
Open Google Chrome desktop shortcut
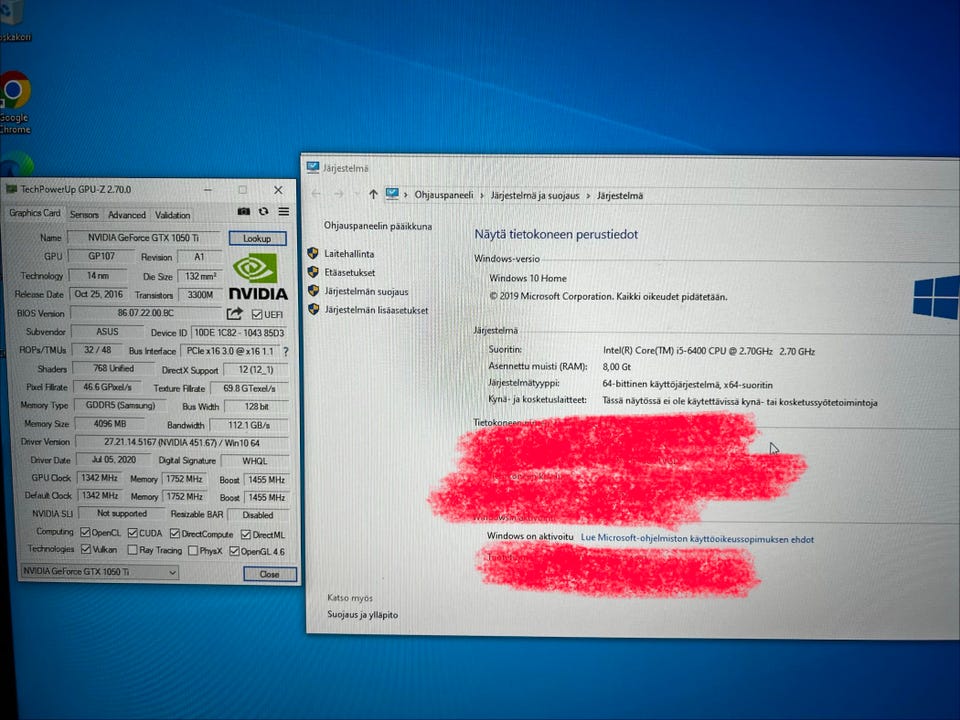point(15,103)
